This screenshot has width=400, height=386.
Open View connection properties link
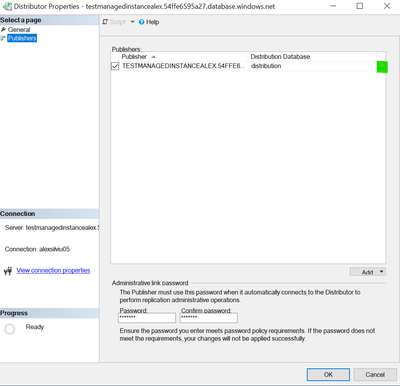53,270
